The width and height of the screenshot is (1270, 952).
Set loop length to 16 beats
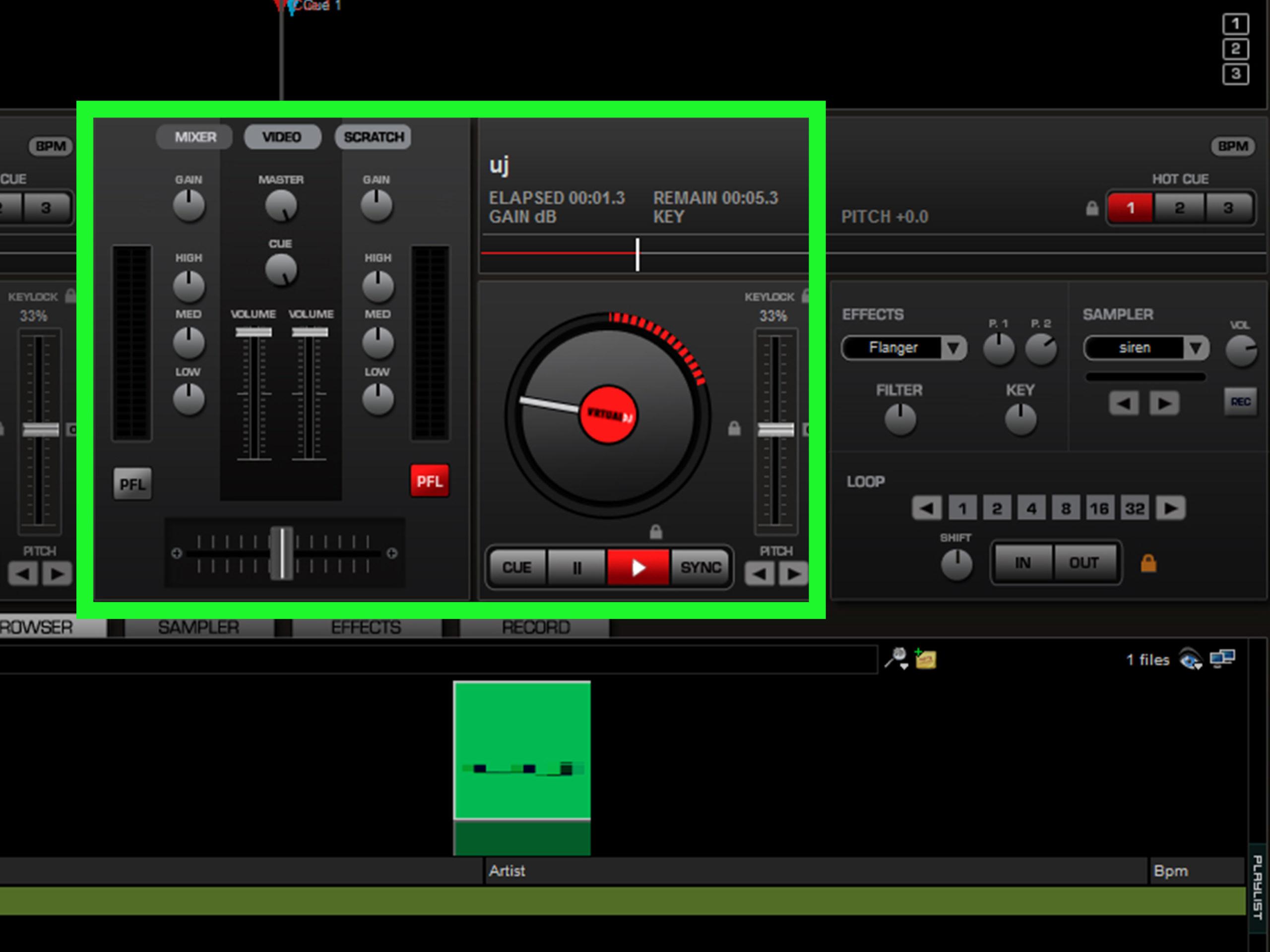(1099, 508)
